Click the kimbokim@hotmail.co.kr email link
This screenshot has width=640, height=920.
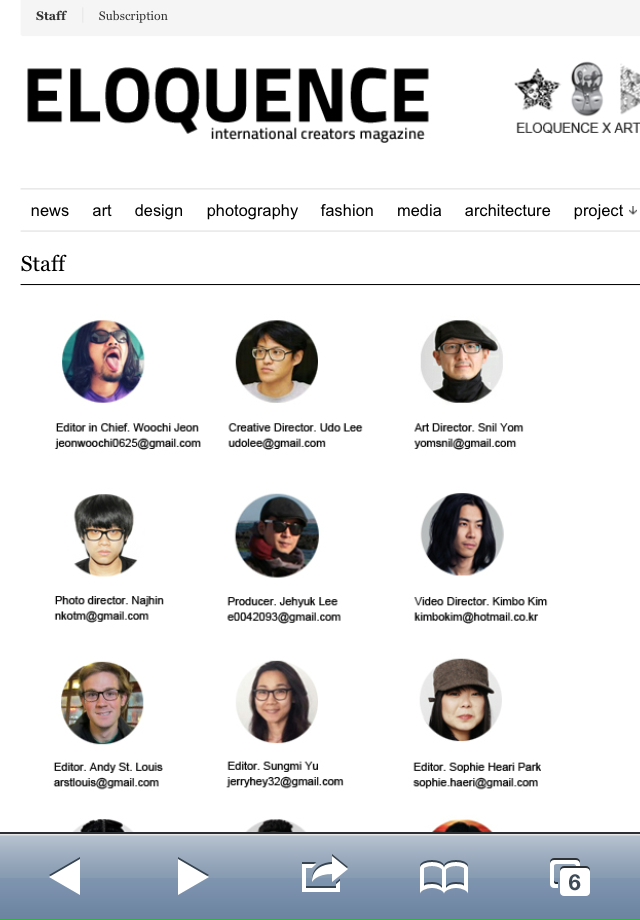click(476, 617)
